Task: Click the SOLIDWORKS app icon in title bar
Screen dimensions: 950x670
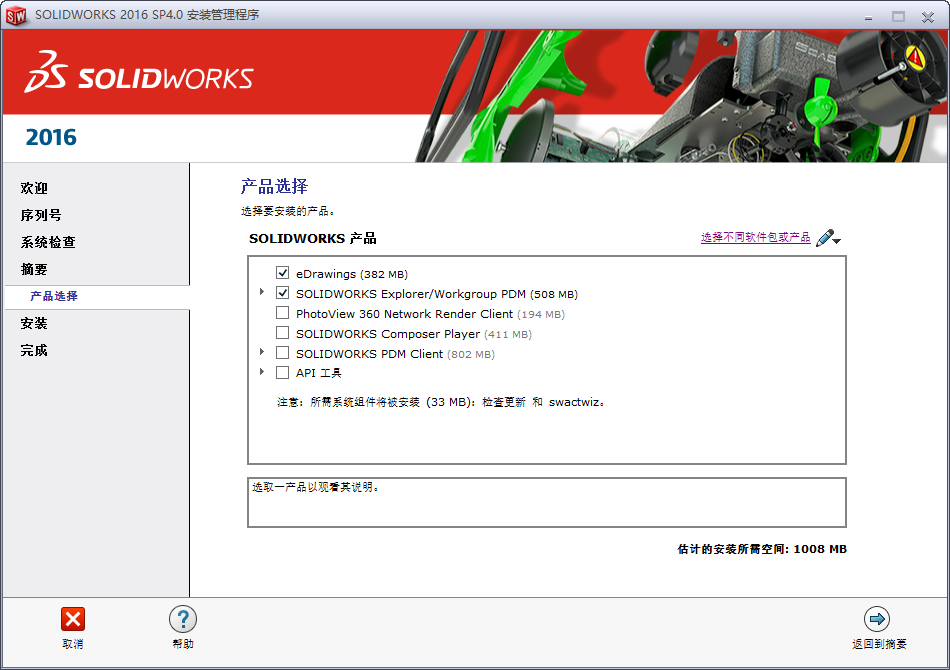Action: point(16,15)
